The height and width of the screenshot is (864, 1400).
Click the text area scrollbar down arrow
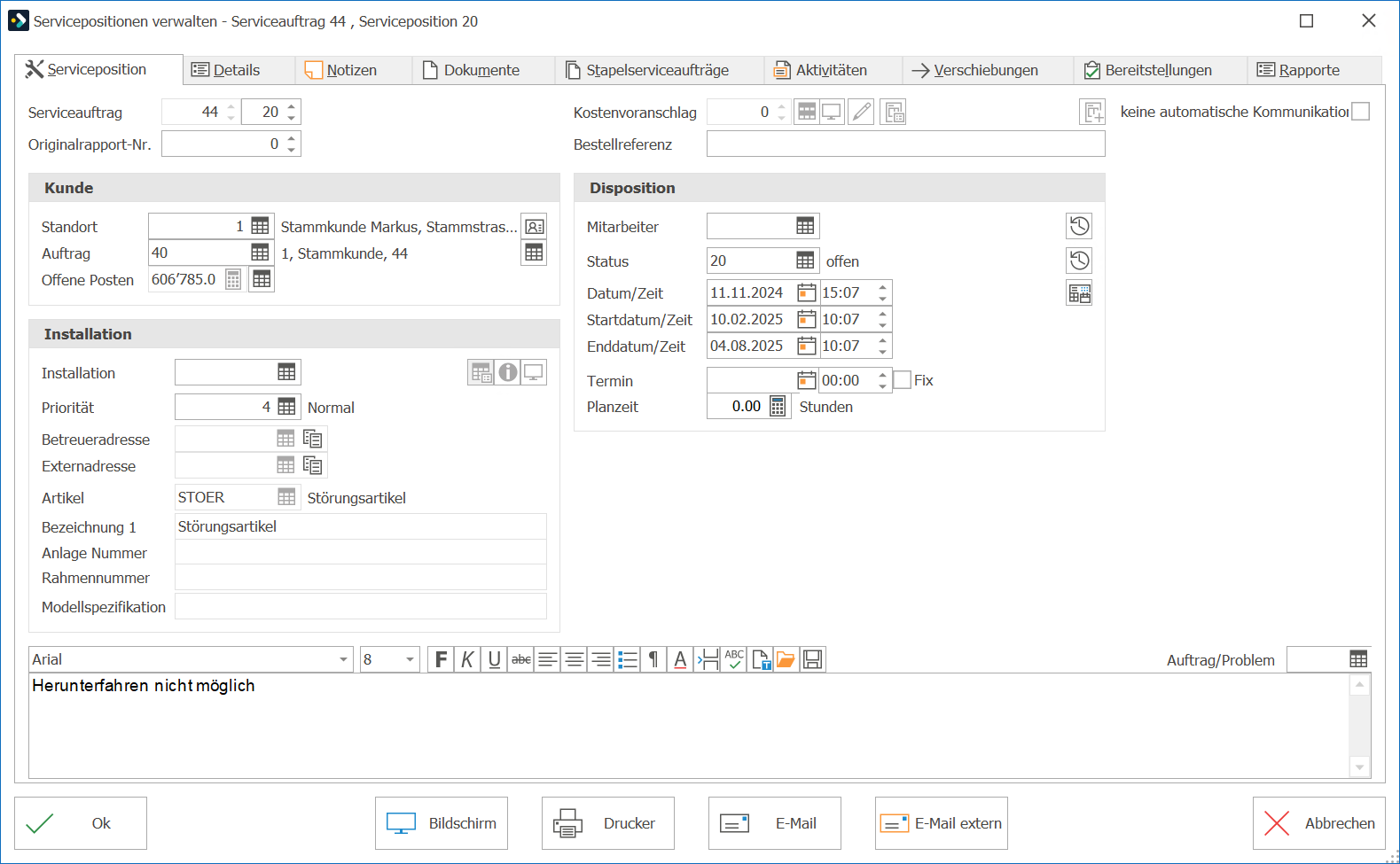pos(1360,767)
